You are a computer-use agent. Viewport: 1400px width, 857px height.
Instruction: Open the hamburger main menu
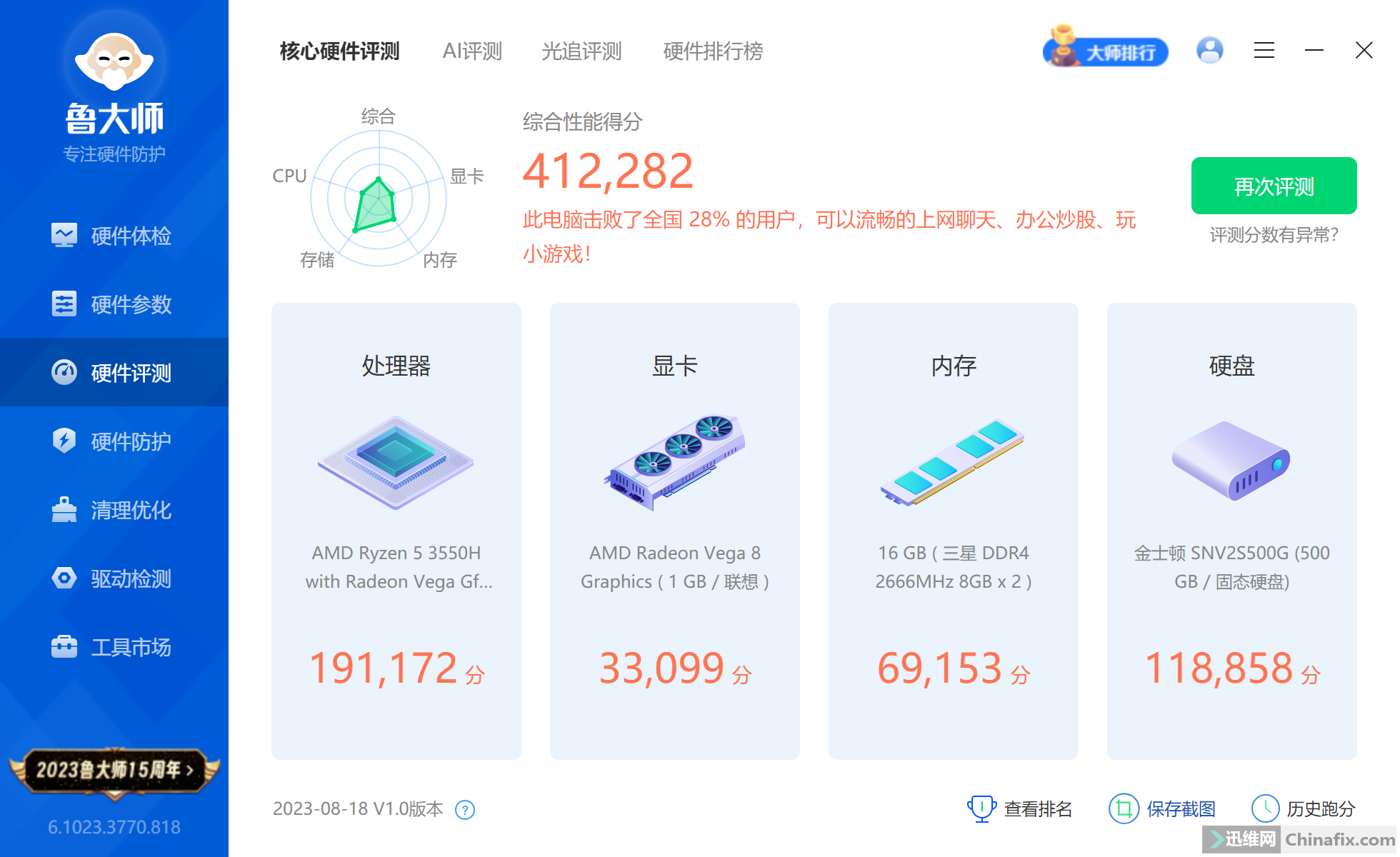click(x=1264, y=50)
